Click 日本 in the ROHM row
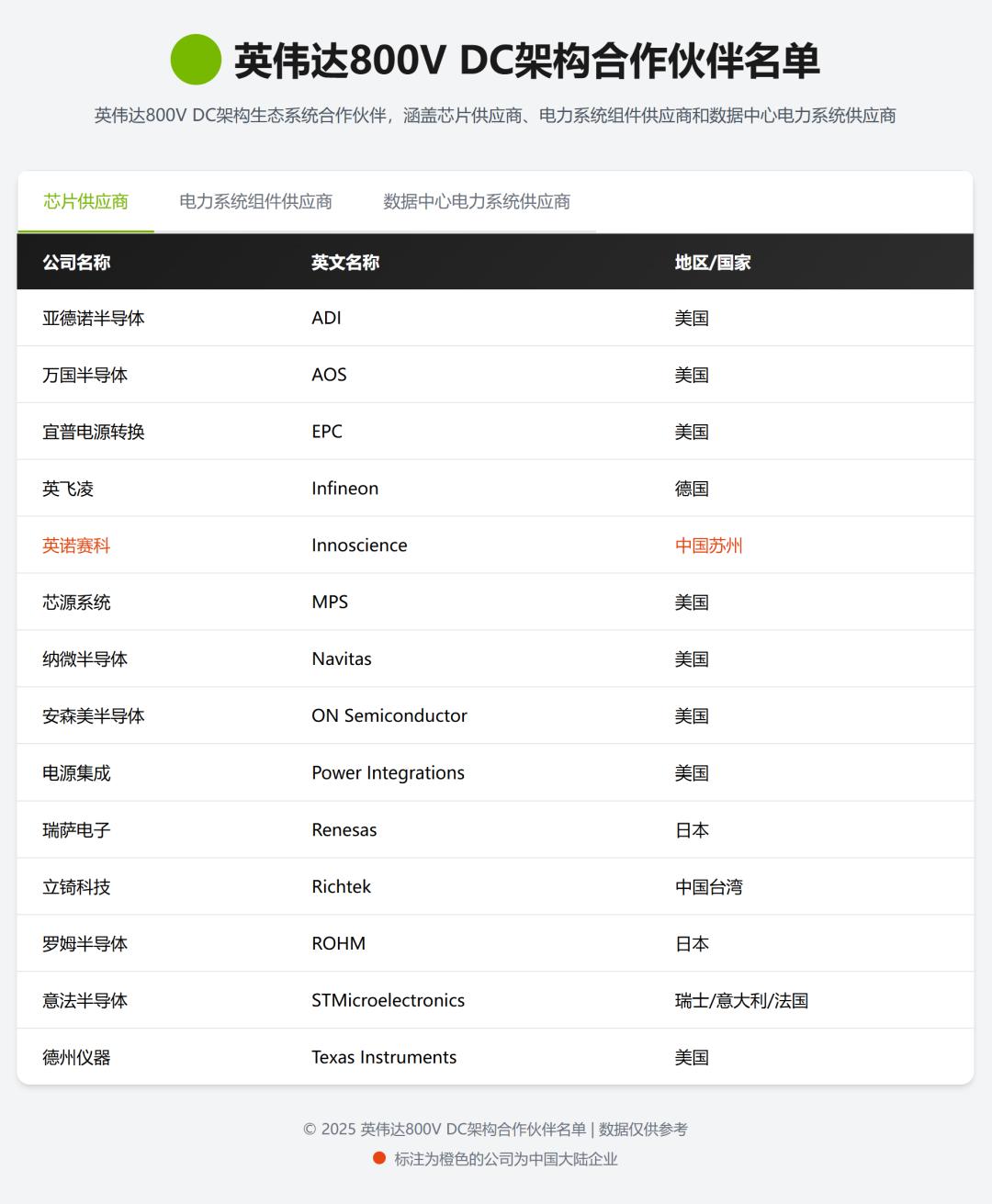 click(x=692, y=944)
